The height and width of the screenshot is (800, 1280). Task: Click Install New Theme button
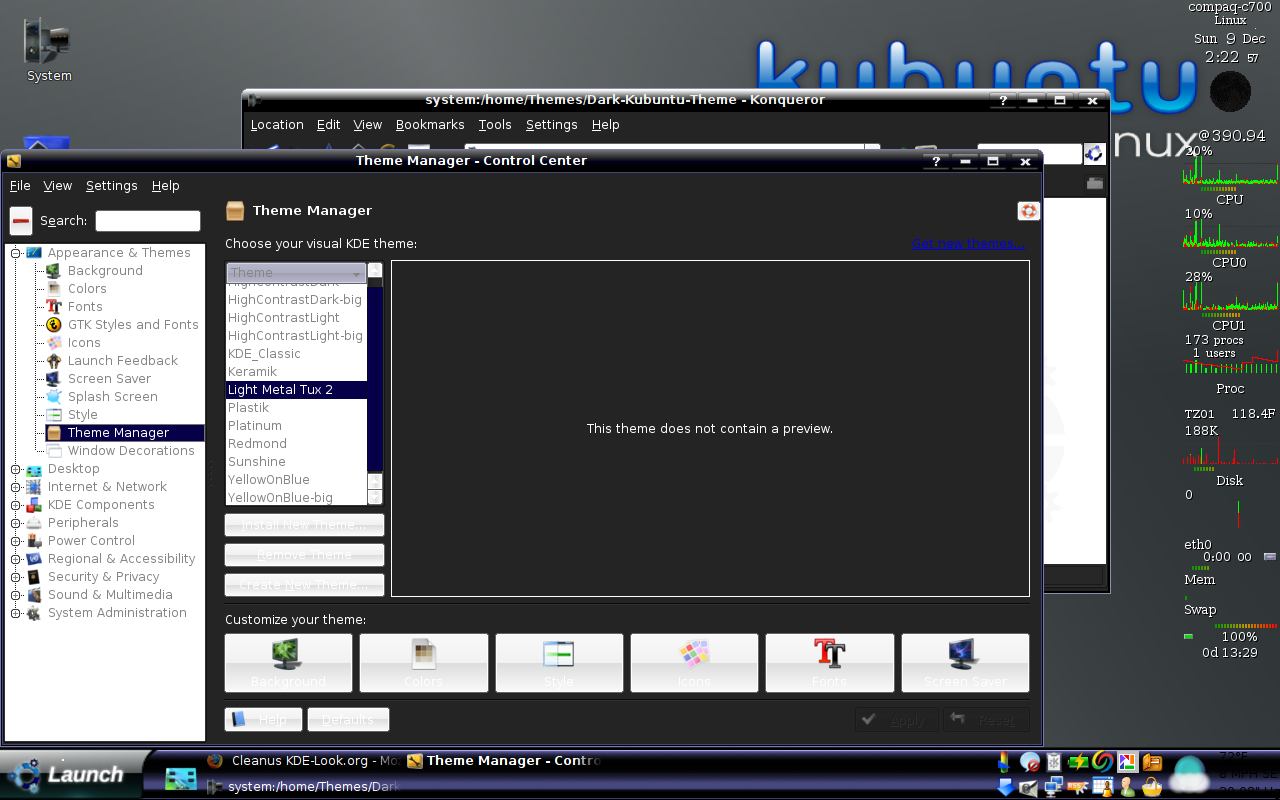pyautogui.click(x=304, y=525)
